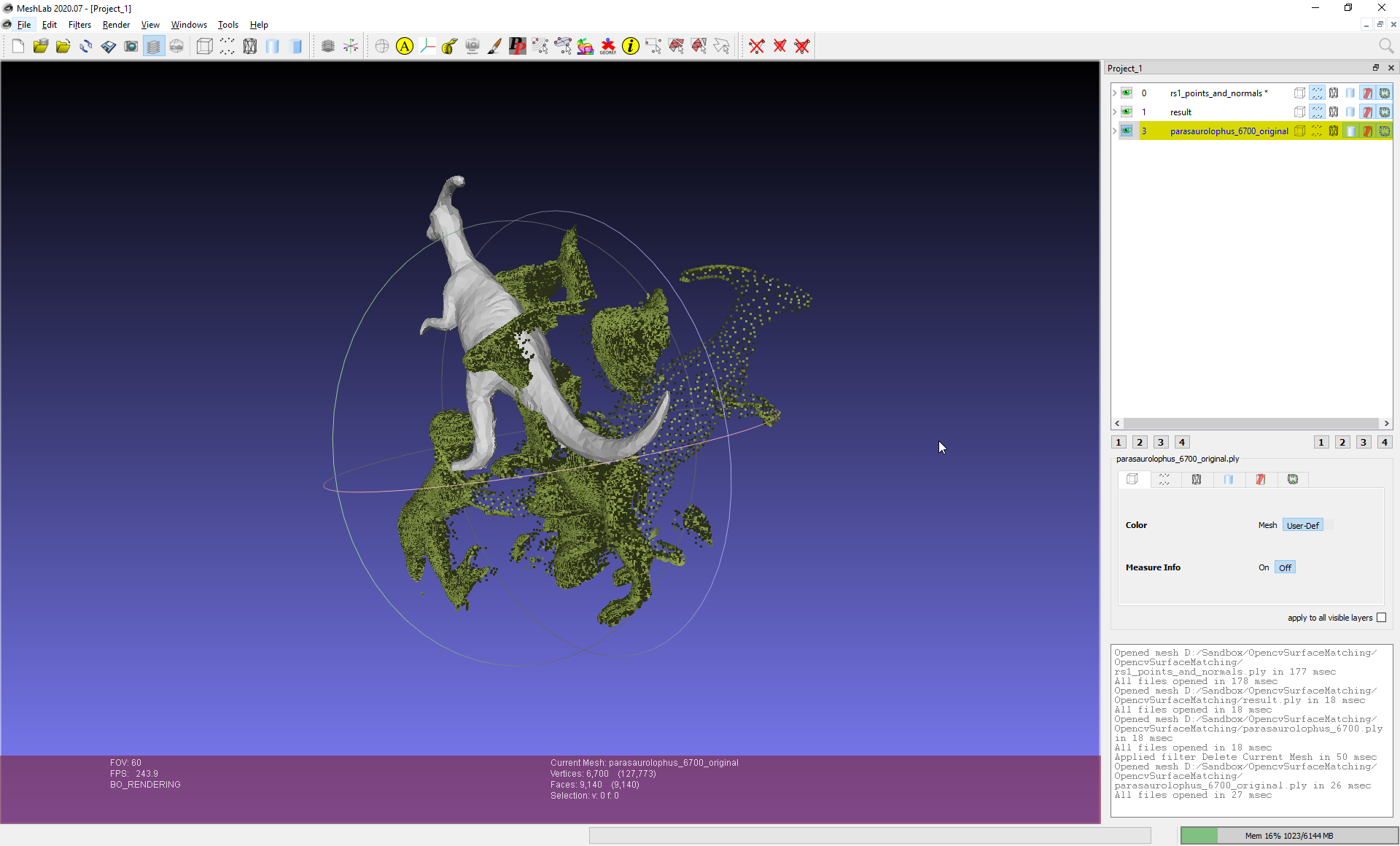Click the Color swatch for current mesh

point(1329,525)
